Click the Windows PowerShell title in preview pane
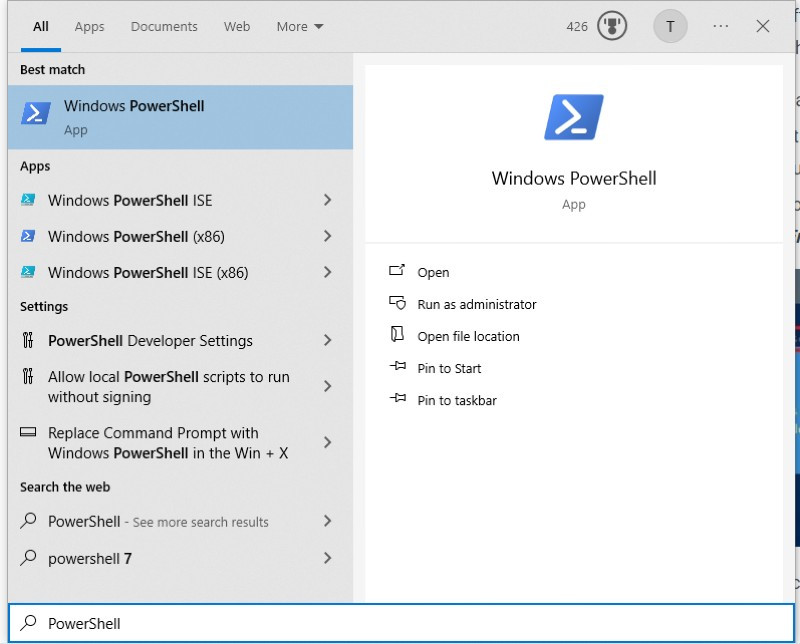Viewport: 800px width, 644px height. point(574,178)
